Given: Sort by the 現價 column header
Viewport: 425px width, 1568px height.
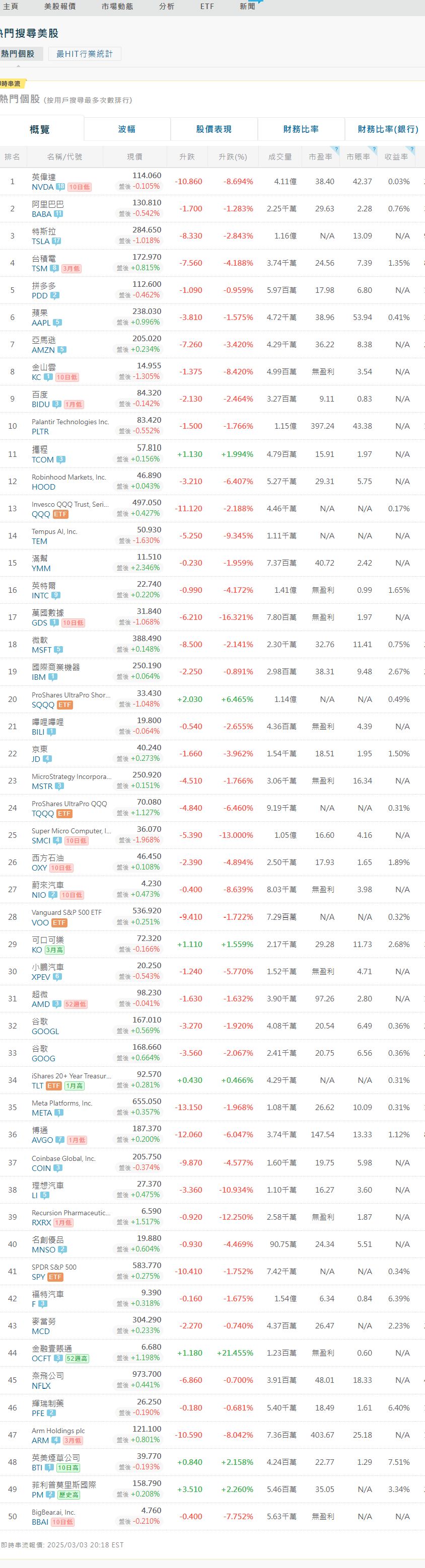Looking at the screenshot, I should pyautogui.click(x=134, y=157).
